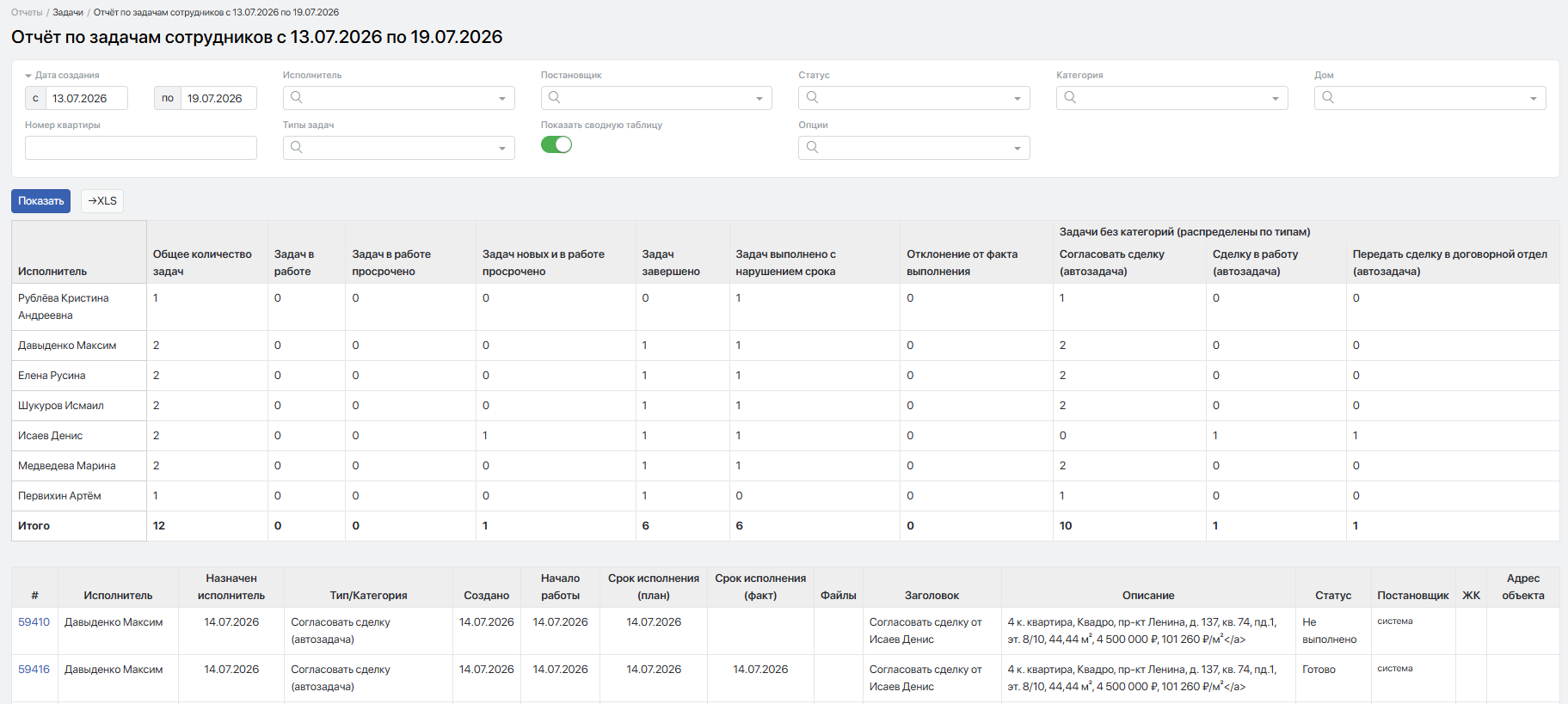Open the Категория dropdown arrow

tap(1276, 99)
